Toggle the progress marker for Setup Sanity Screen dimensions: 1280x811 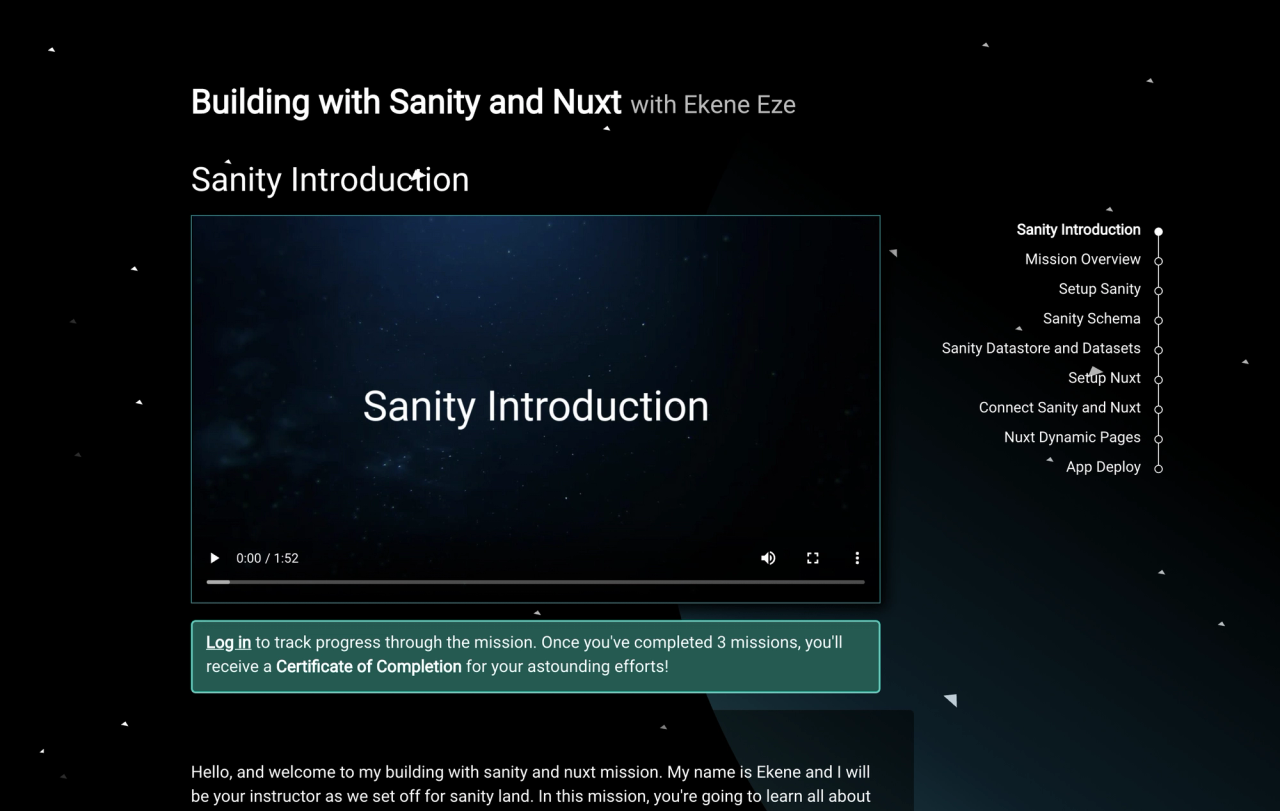[x=1158, y=290]
